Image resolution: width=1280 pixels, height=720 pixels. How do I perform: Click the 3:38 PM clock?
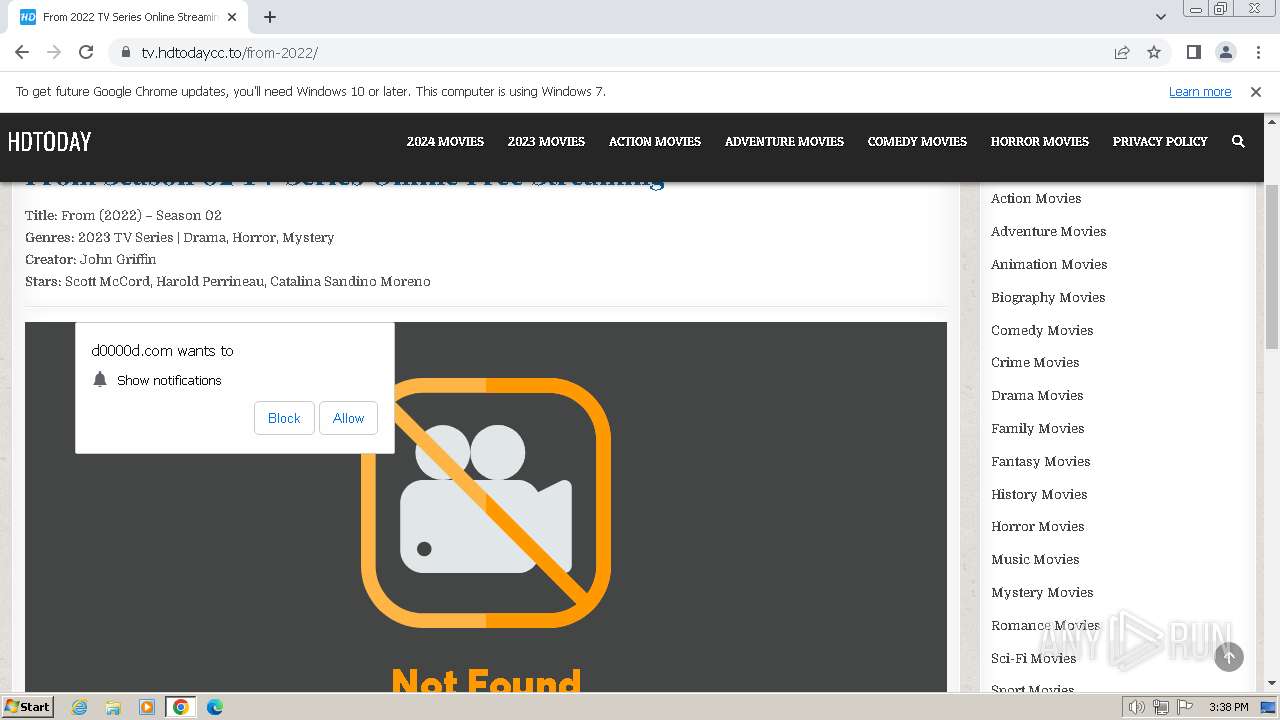click(1228, 707)
